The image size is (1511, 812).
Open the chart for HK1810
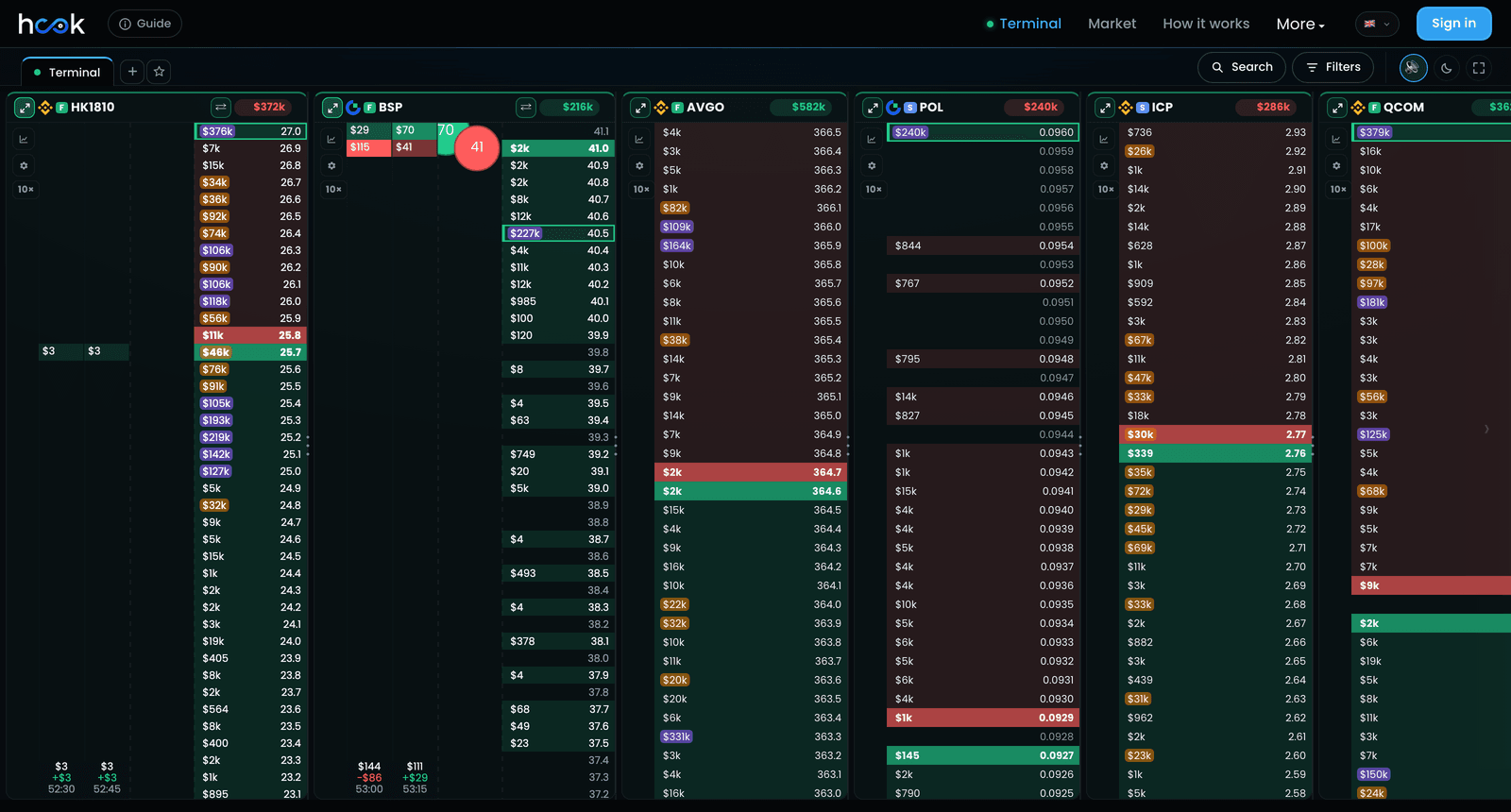point(24,140)
